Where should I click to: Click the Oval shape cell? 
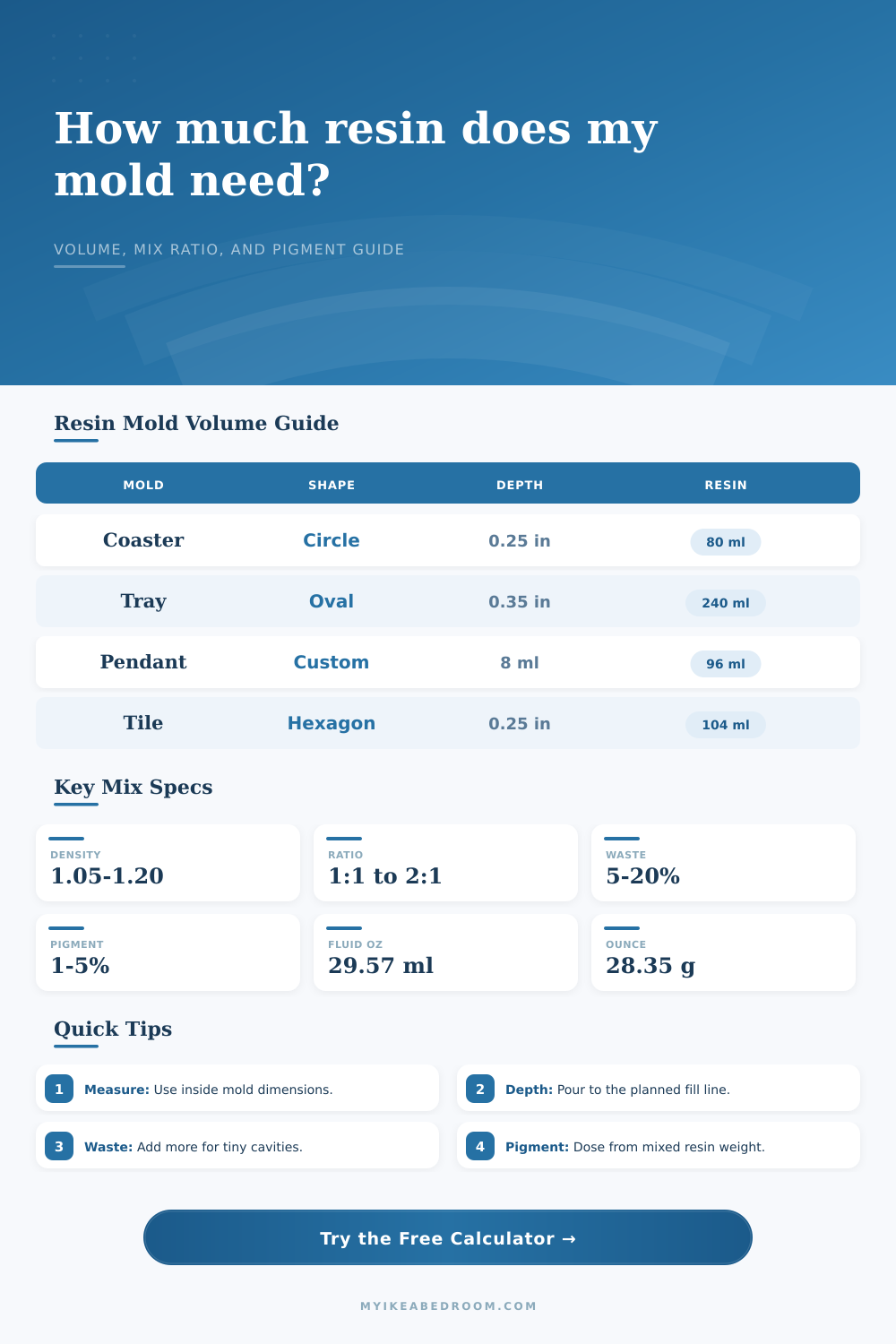[332, 601]
